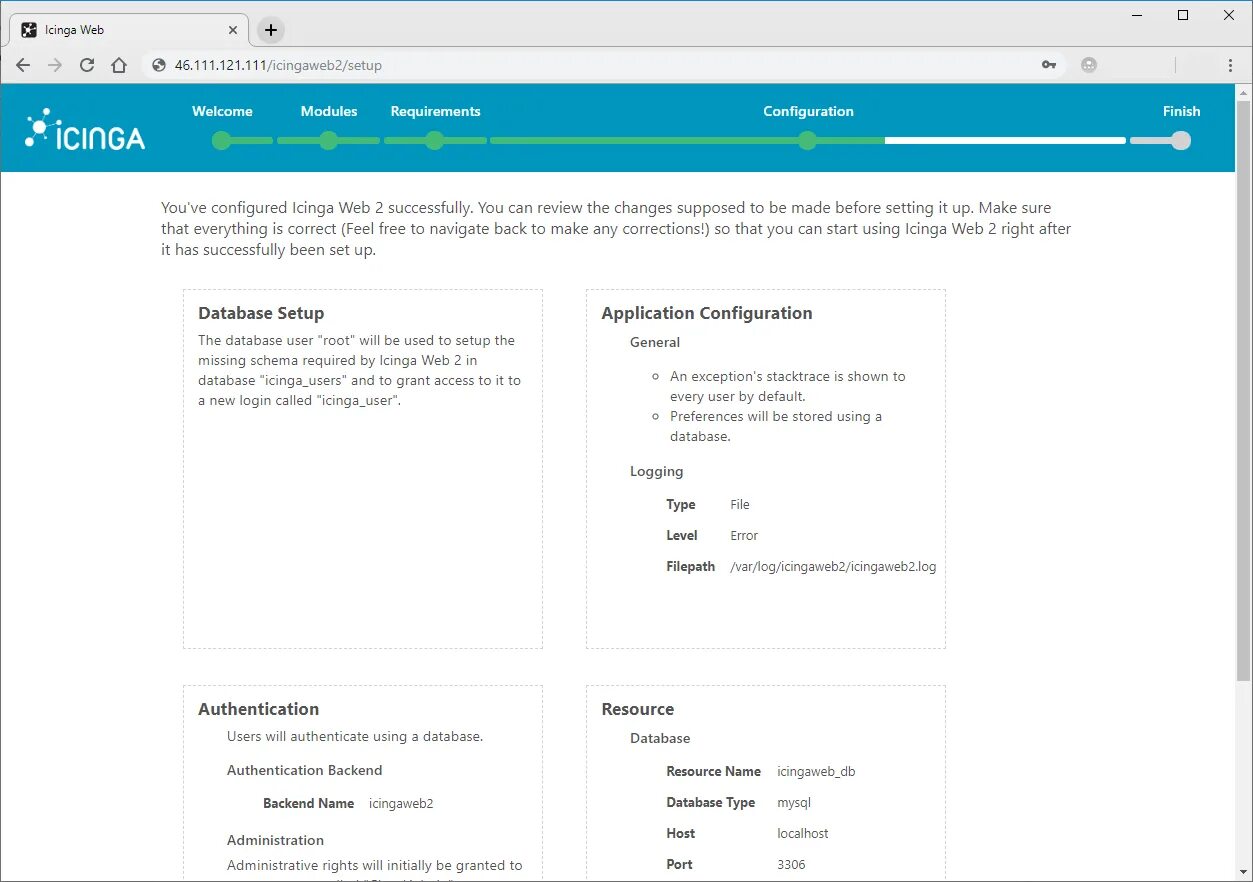Click the Application Configuration heading

[x=707, y=313]
